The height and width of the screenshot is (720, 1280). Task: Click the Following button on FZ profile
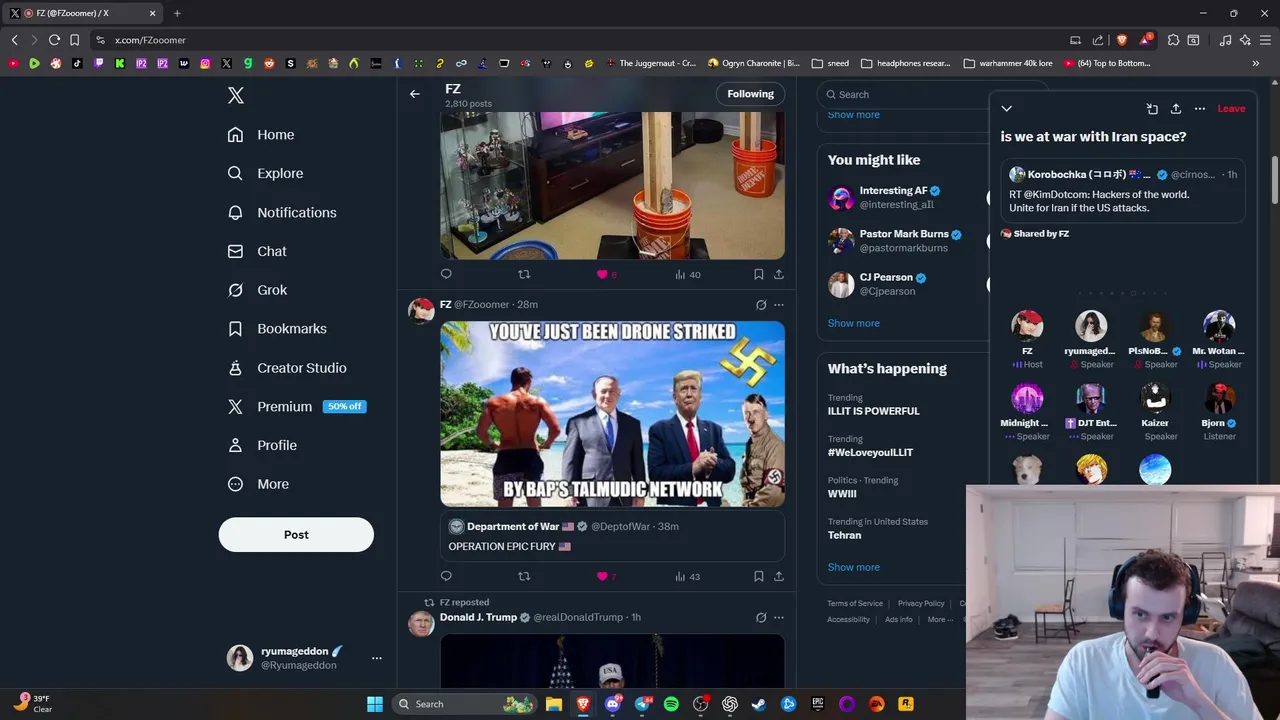[x=750, y=94]
